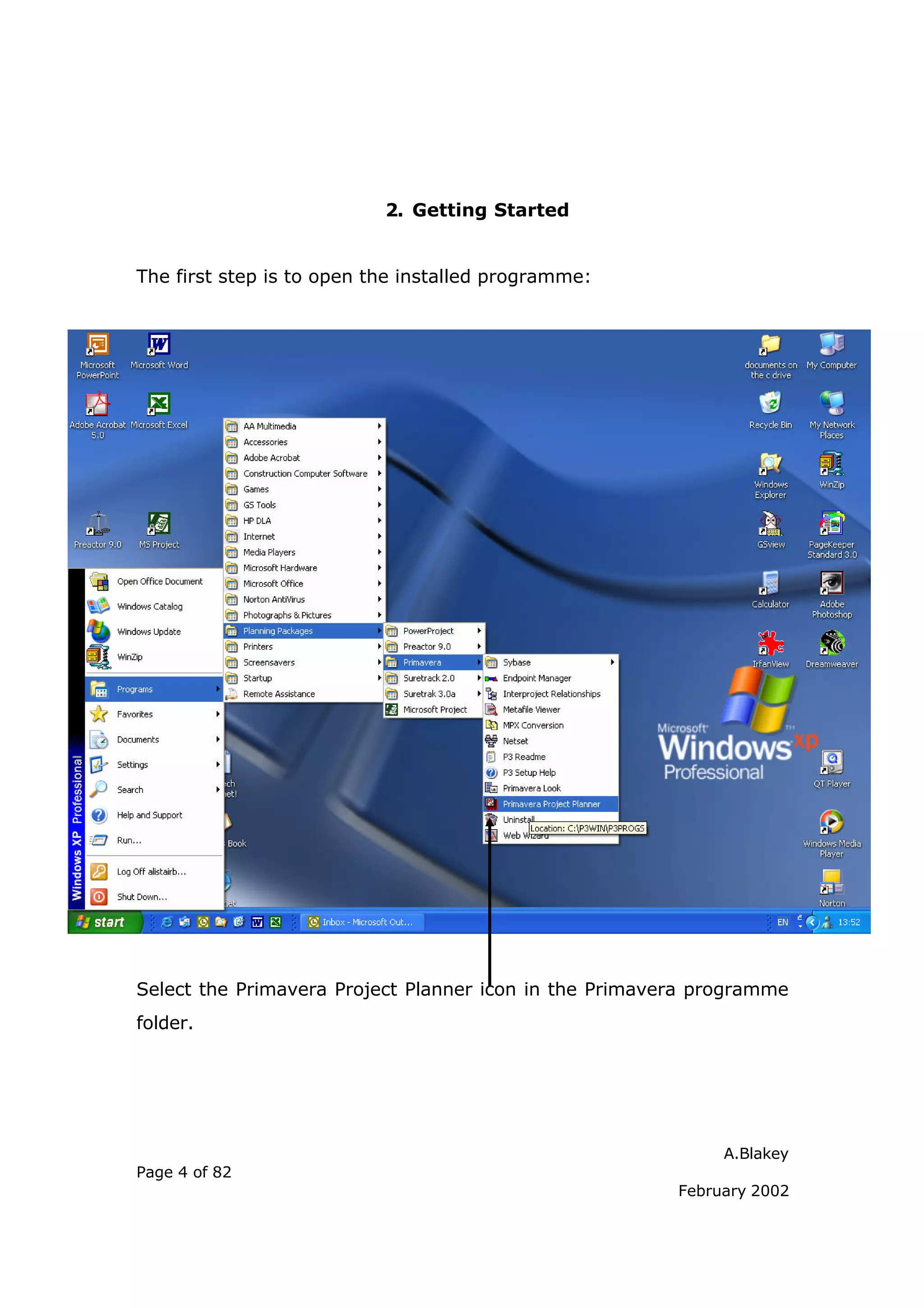Choose Primavera Look from the menu
The width and height of the screenshot is (924, 1308).
(531, 789)
